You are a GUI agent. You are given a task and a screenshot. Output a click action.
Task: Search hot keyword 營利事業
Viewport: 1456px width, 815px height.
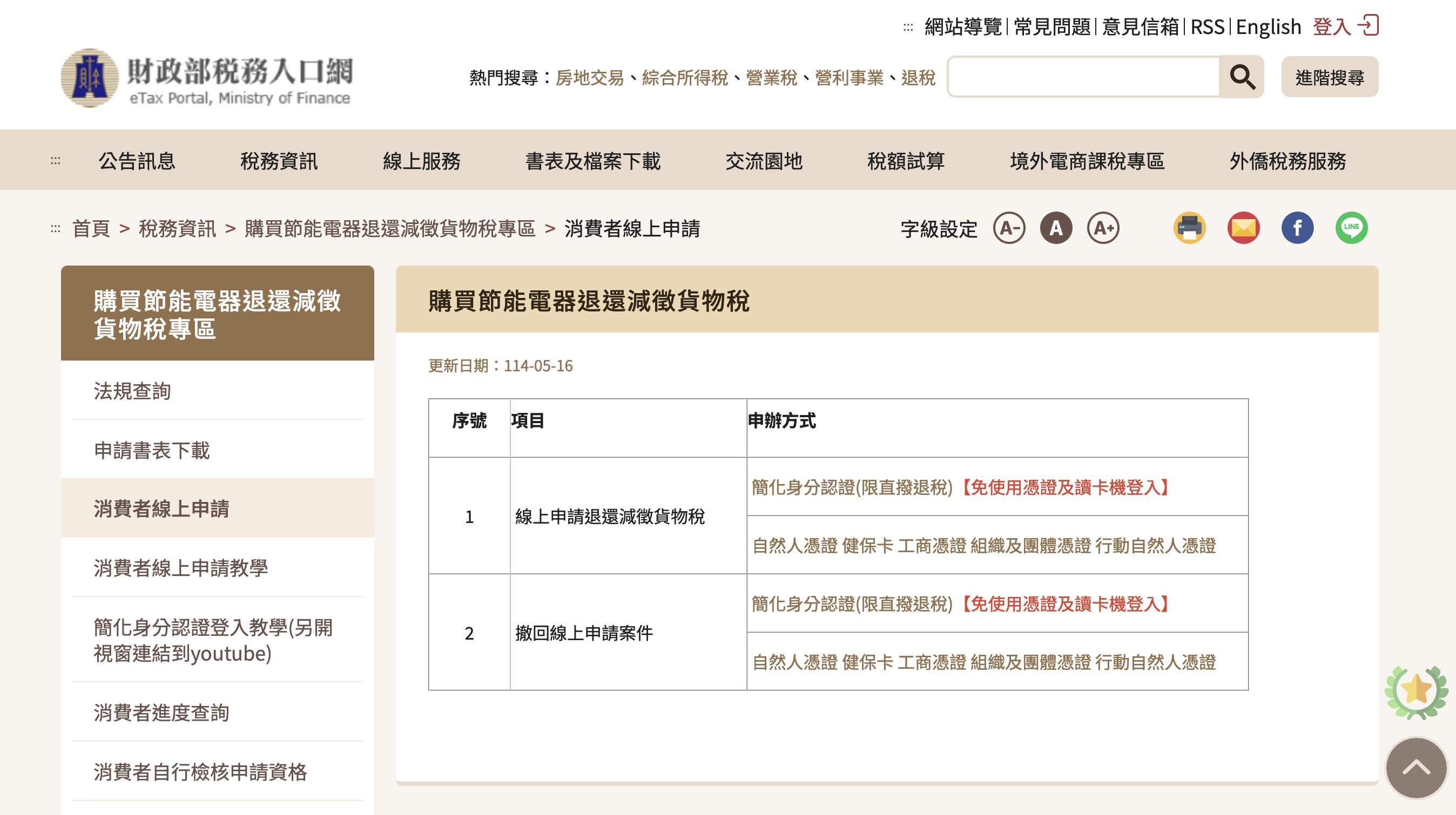tap(849, 77)
